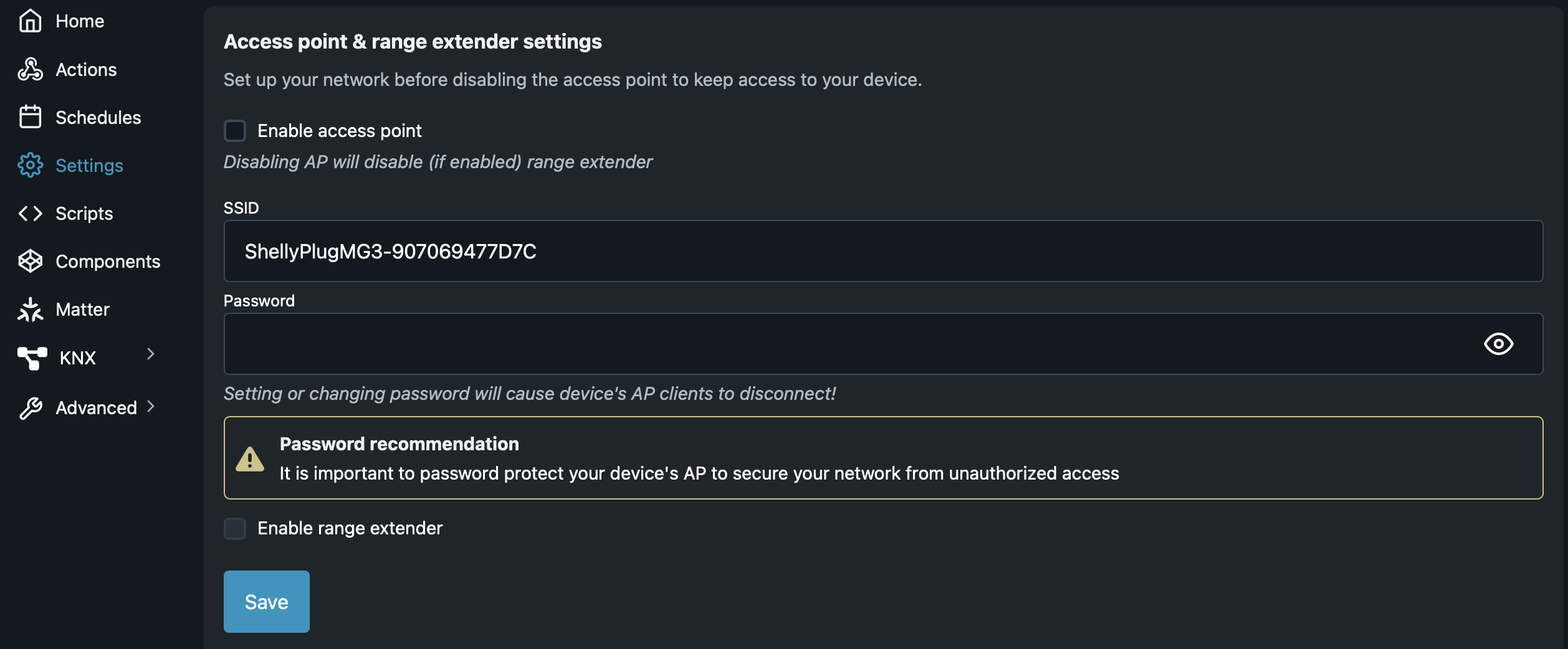
Task: Click the Advanced wrench icon
Action: [x=30, y=408]
